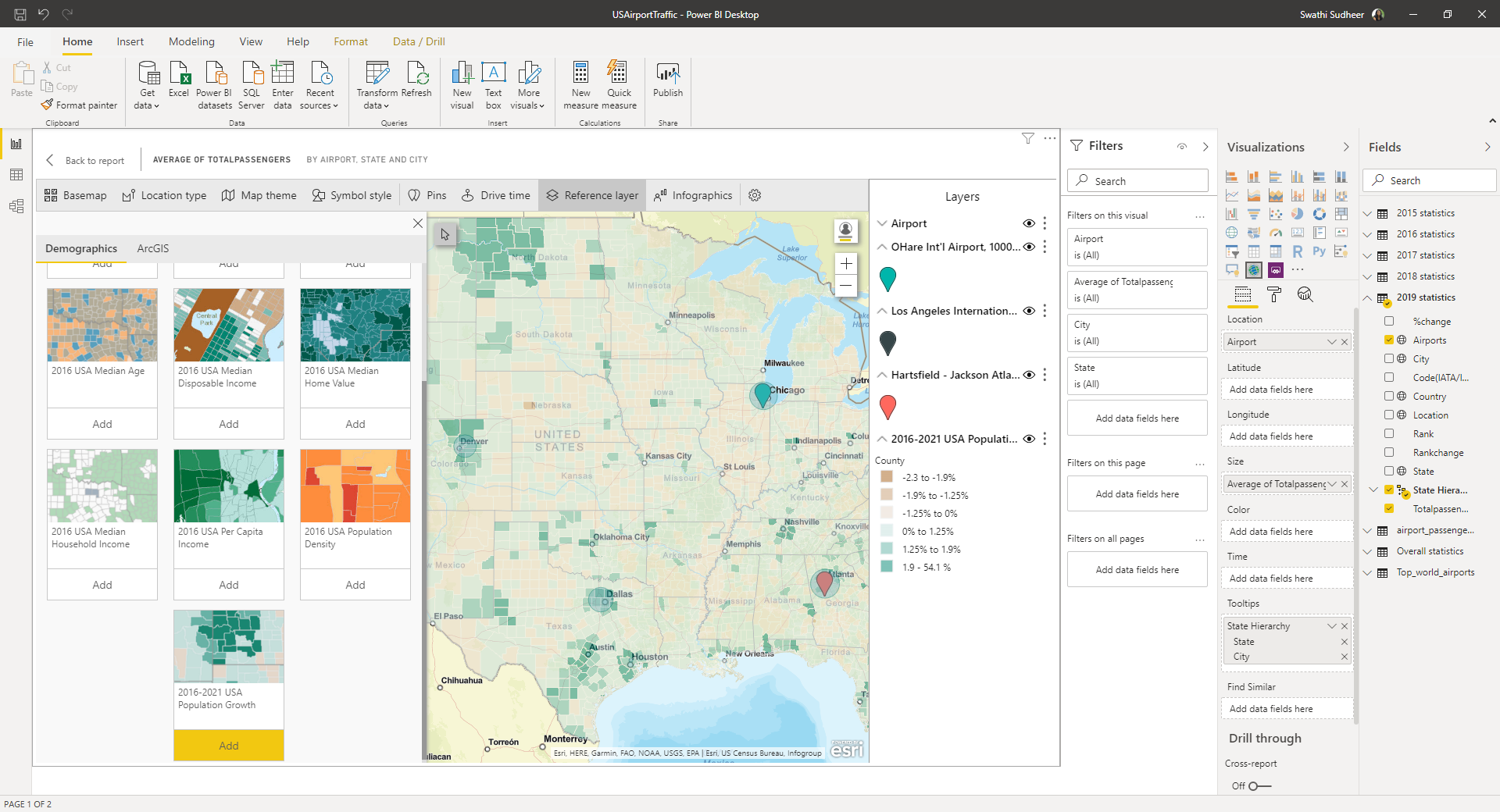
Task: Hide the 2016-2021 USA Population layer
Action: click(1029, 439)
